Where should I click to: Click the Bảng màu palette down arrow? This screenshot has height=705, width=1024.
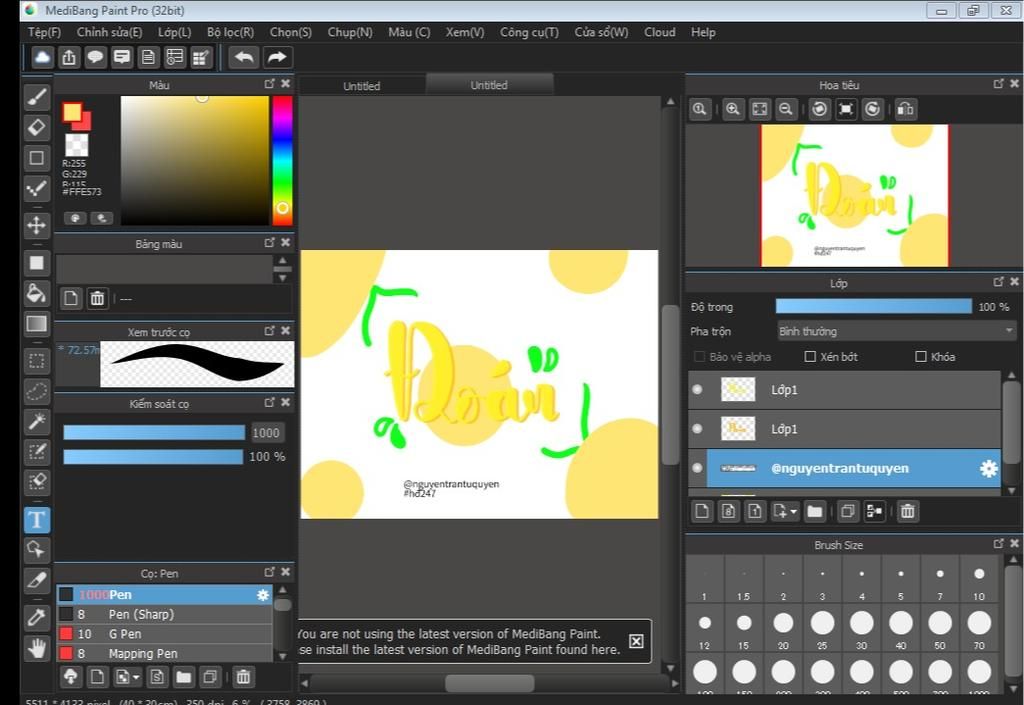282,277
